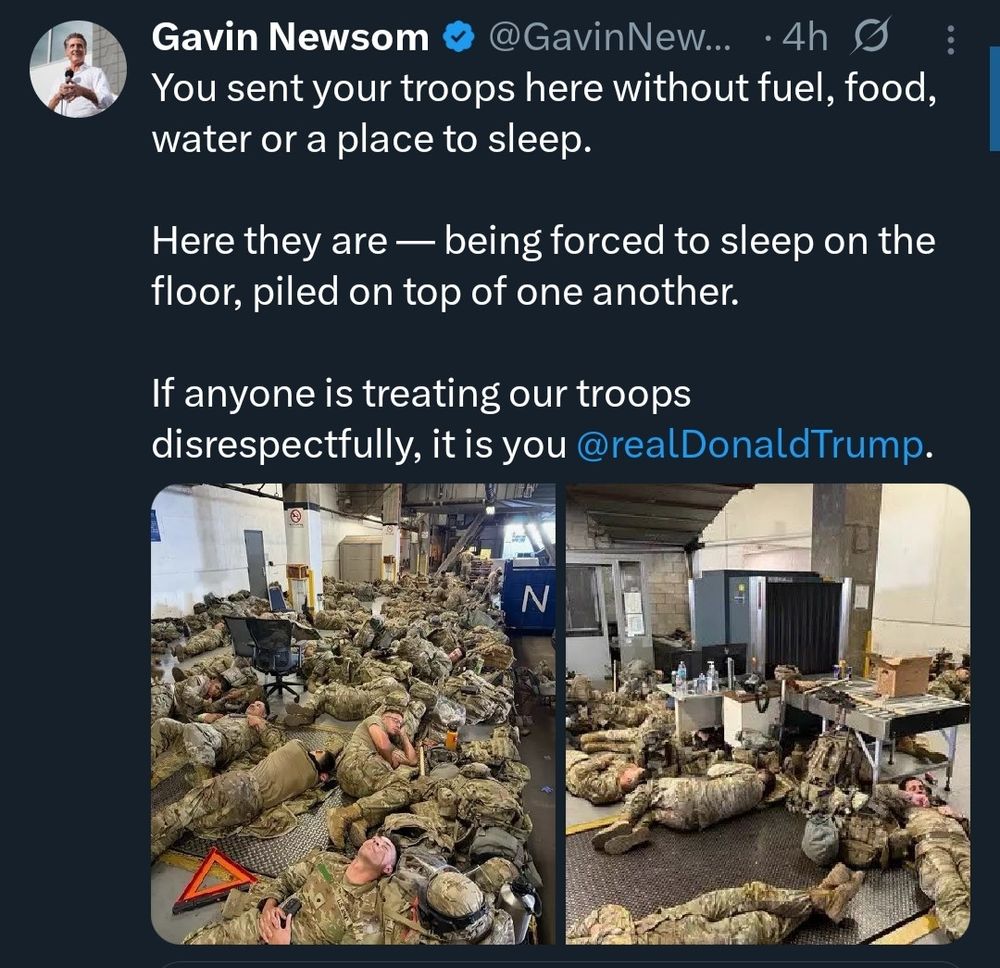1000x968 pixels.
Task: Tap the orange warning triangle in the photo
Action: [216, 880]
